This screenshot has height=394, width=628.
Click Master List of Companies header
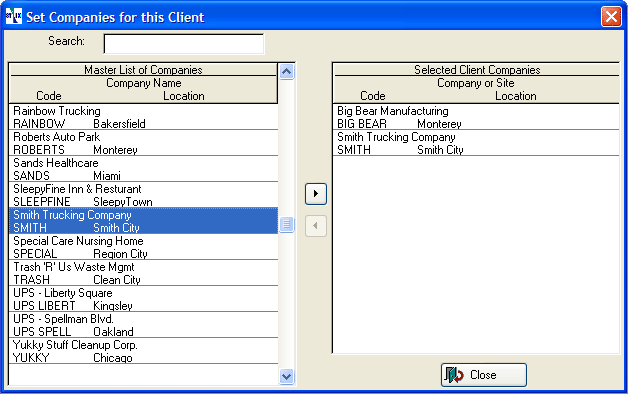pos(143,70)
